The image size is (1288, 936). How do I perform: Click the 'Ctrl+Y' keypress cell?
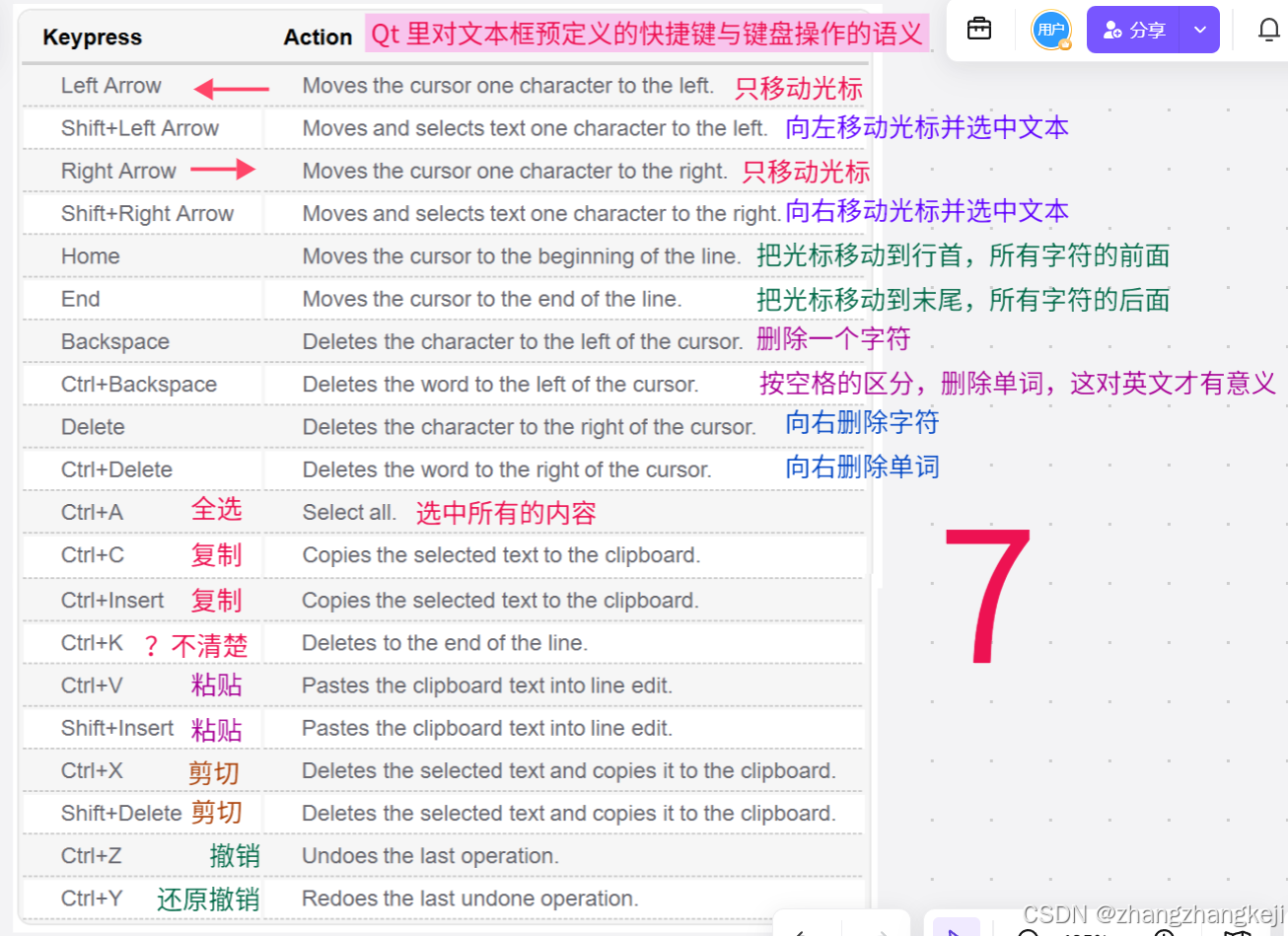(92, 899)
